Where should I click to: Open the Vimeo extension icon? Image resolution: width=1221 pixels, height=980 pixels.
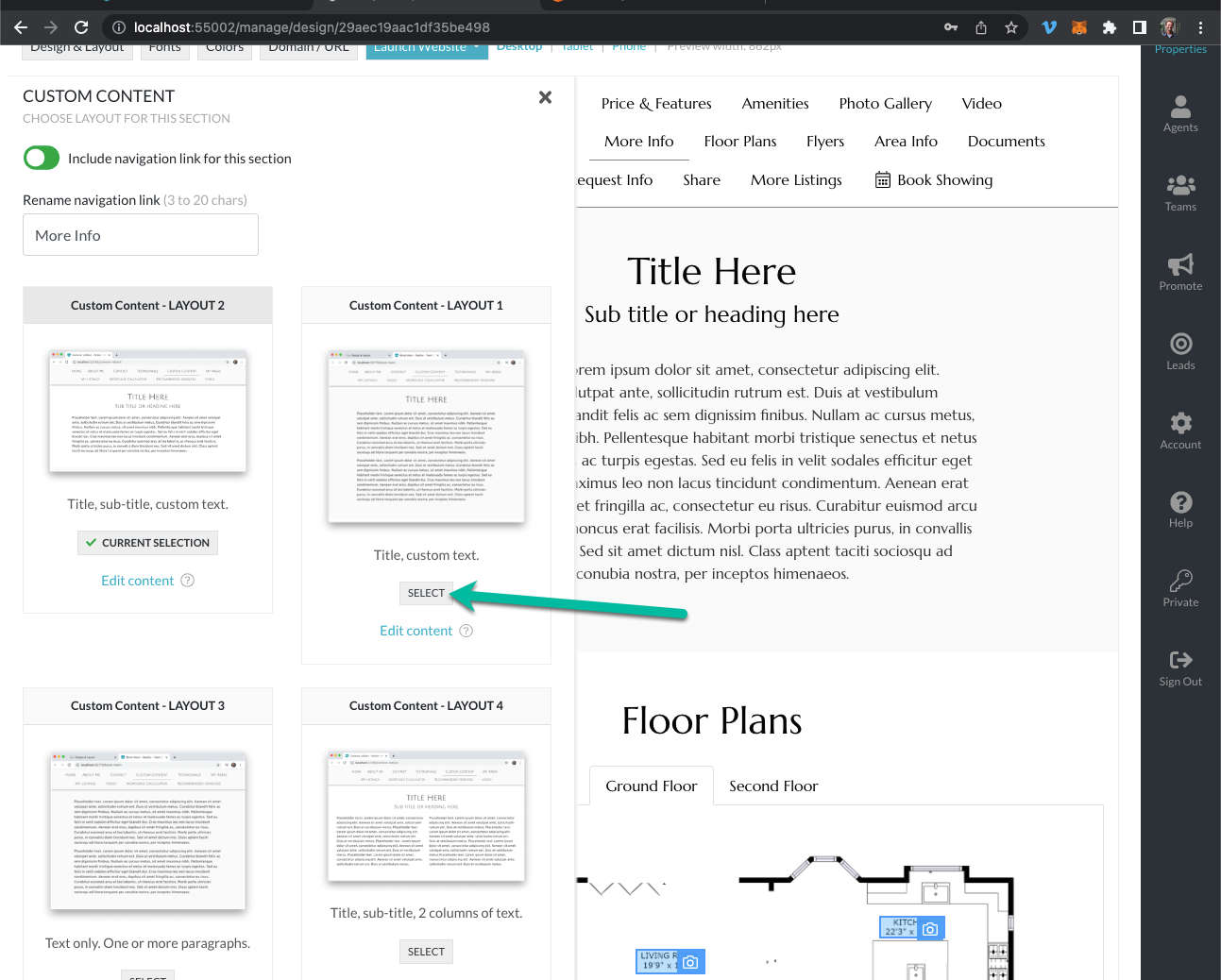[x=1049, y=27]
